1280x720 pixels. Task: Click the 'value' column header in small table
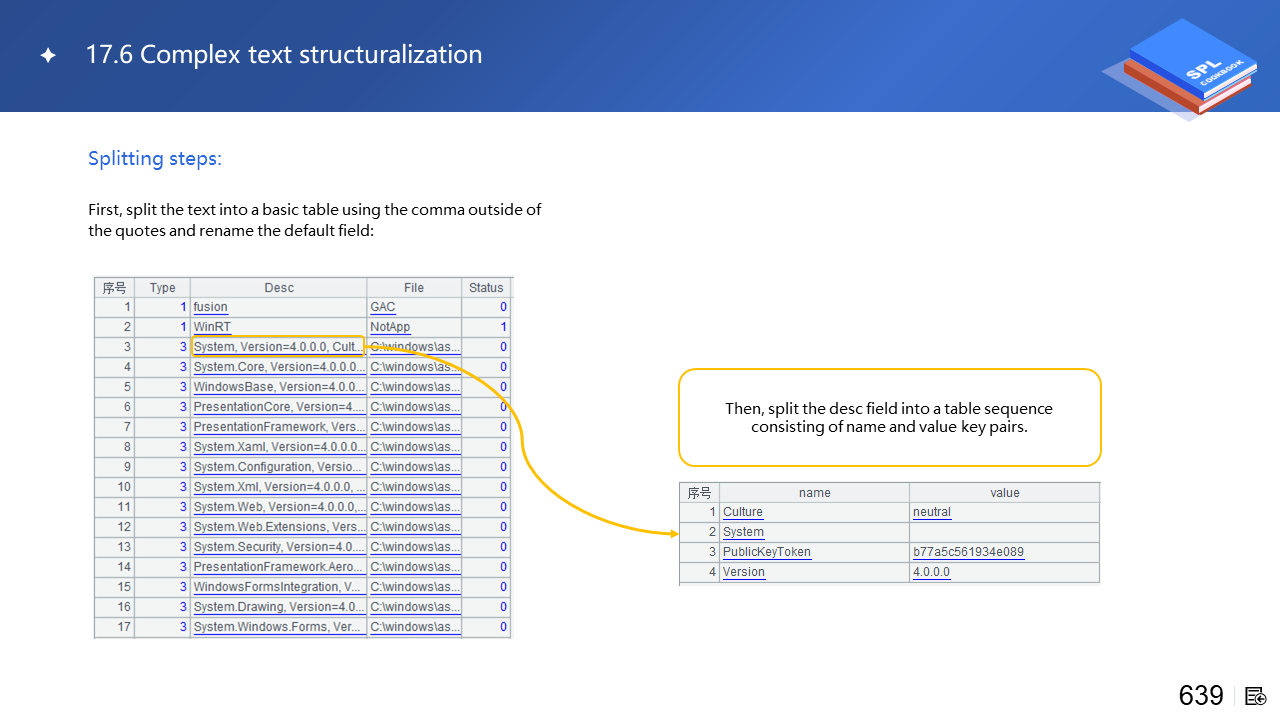click(x=1004, y=493)
